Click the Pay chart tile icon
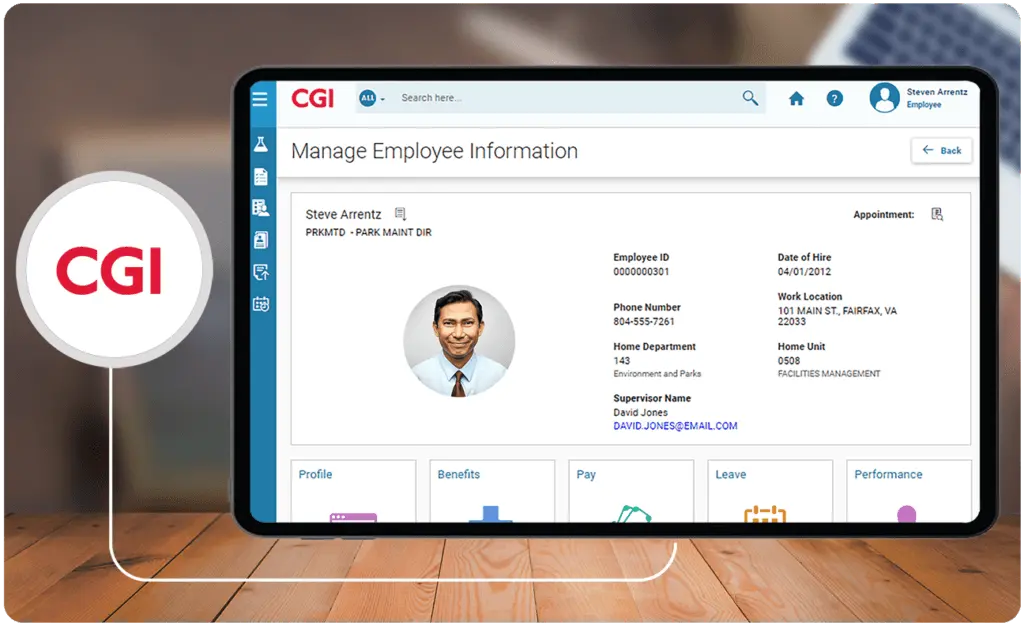Viewport: 1024px width, 626px height. tap(632, 514)
